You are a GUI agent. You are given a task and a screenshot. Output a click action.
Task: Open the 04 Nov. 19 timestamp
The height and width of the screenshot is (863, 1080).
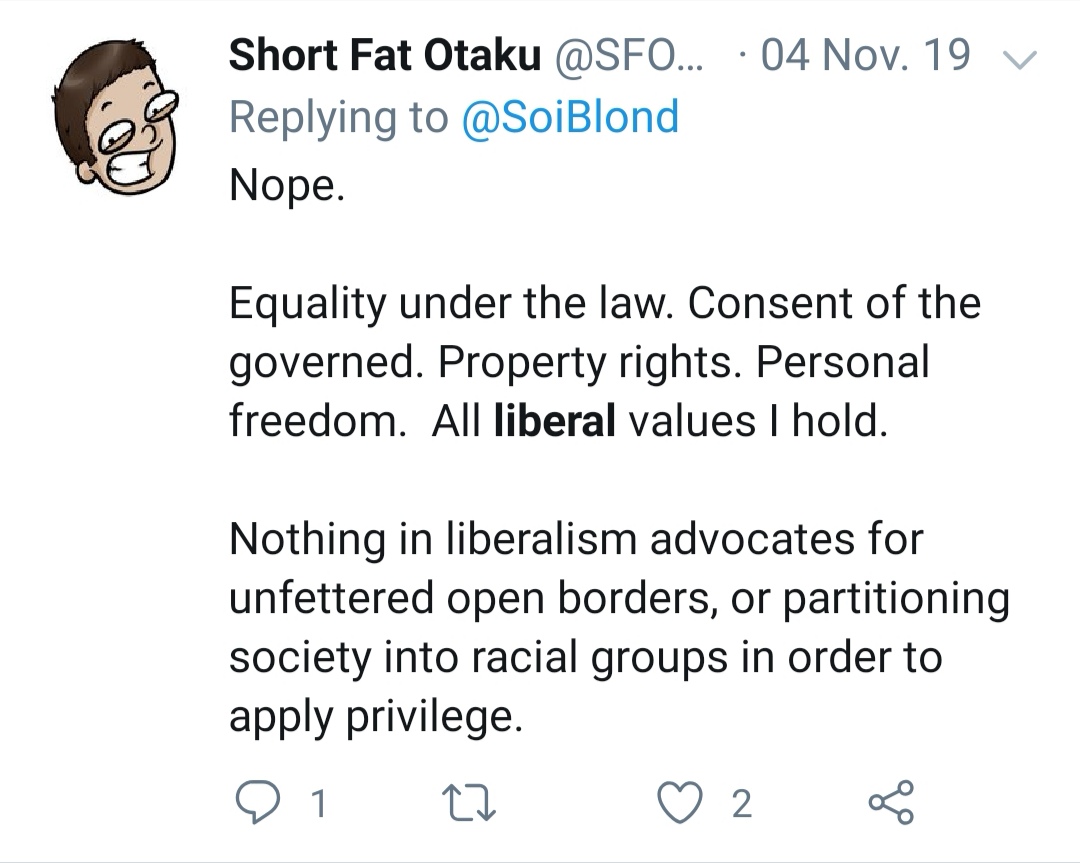tap(866, 57)
